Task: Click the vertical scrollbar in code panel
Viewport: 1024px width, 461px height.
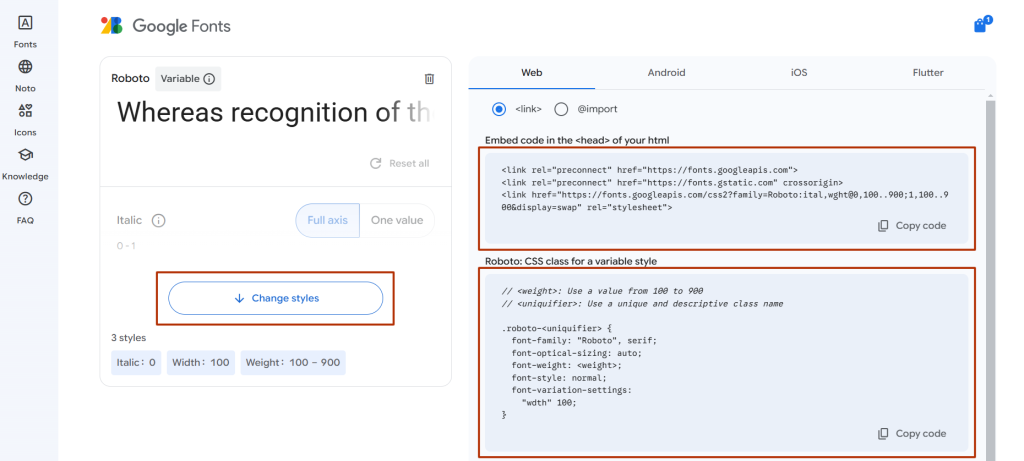Action: 990,281
